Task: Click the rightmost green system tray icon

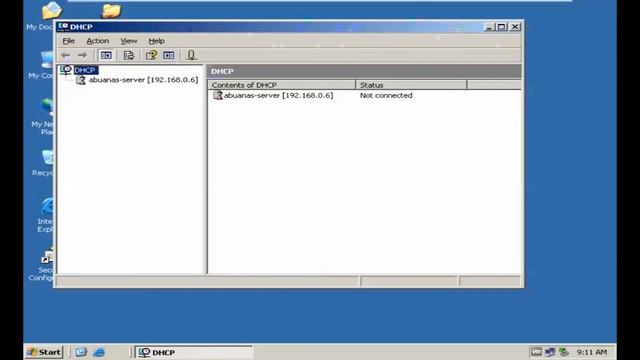Action: coord(564,352)
